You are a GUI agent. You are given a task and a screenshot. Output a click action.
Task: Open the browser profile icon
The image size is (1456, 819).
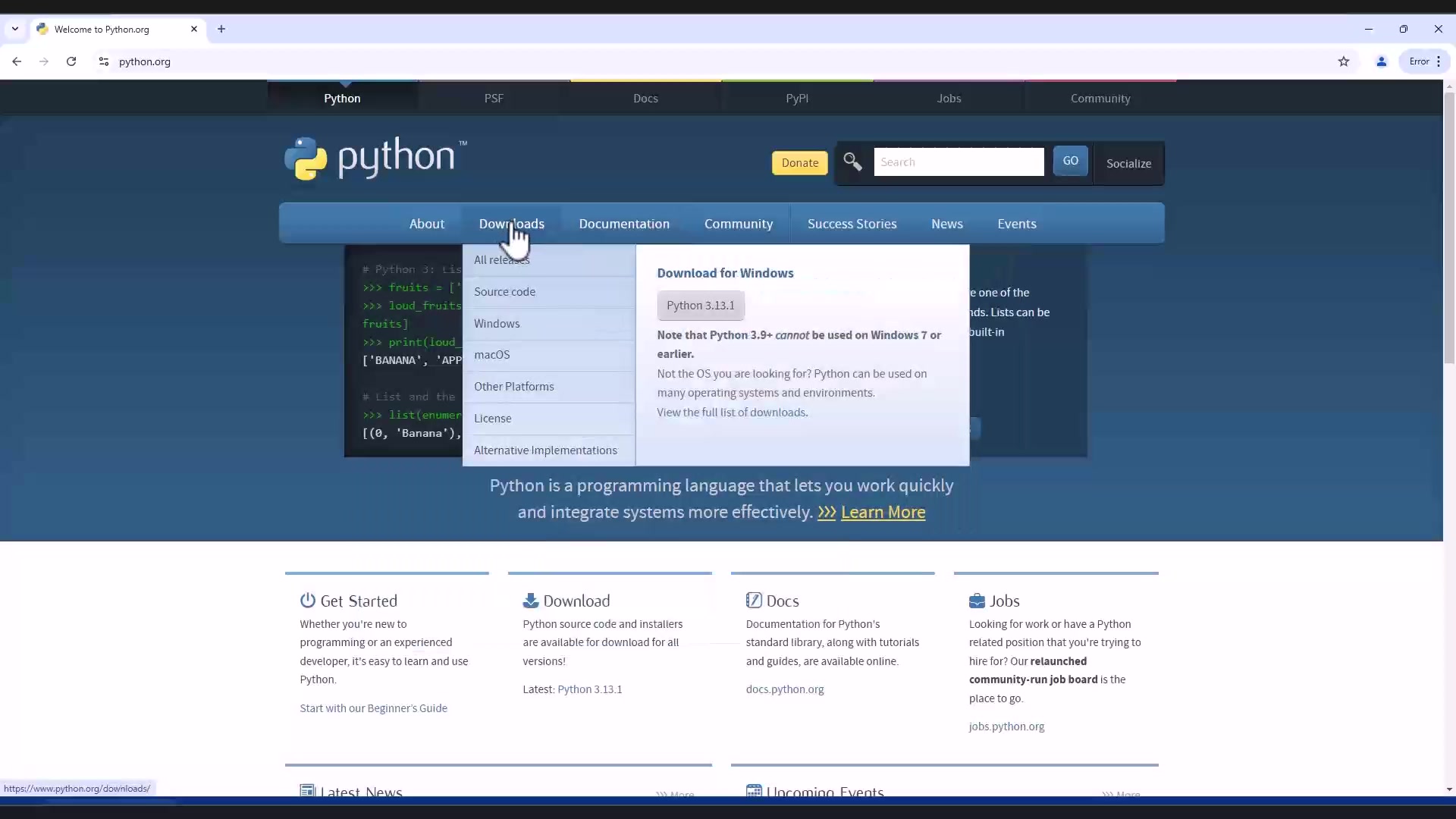1382,61
